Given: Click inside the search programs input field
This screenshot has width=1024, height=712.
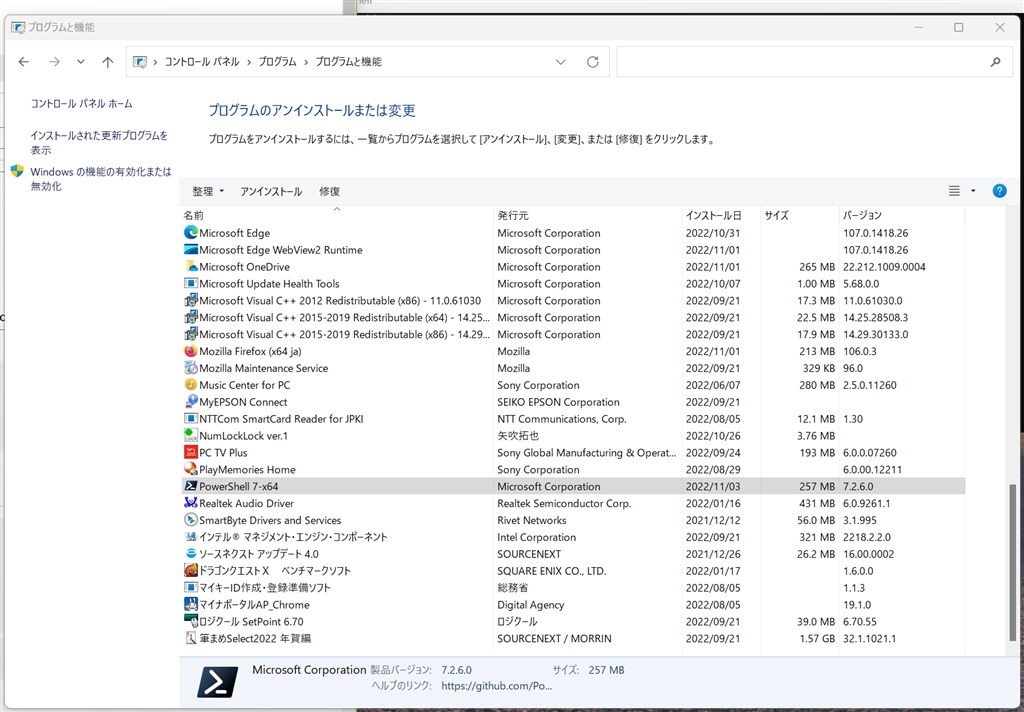Looking at the screenshot, I should click(803, 62).
